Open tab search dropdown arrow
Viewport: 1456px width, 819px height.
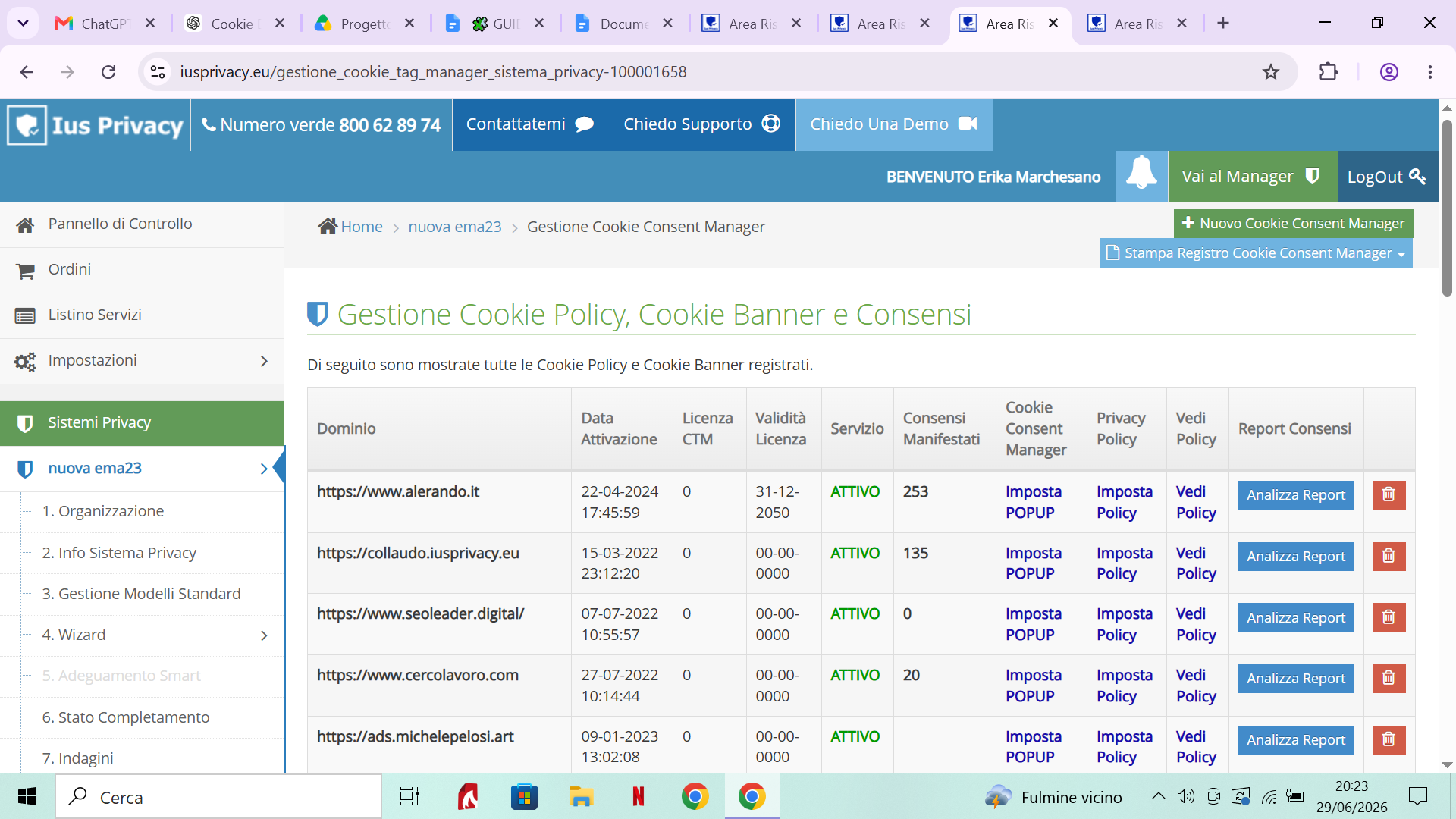coord(24,24)
